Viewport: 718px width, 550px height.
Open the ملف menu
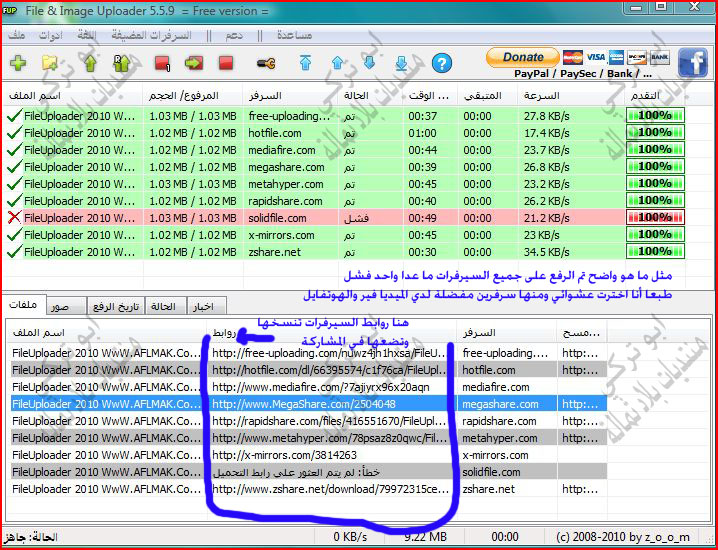(x=17, y=35)
